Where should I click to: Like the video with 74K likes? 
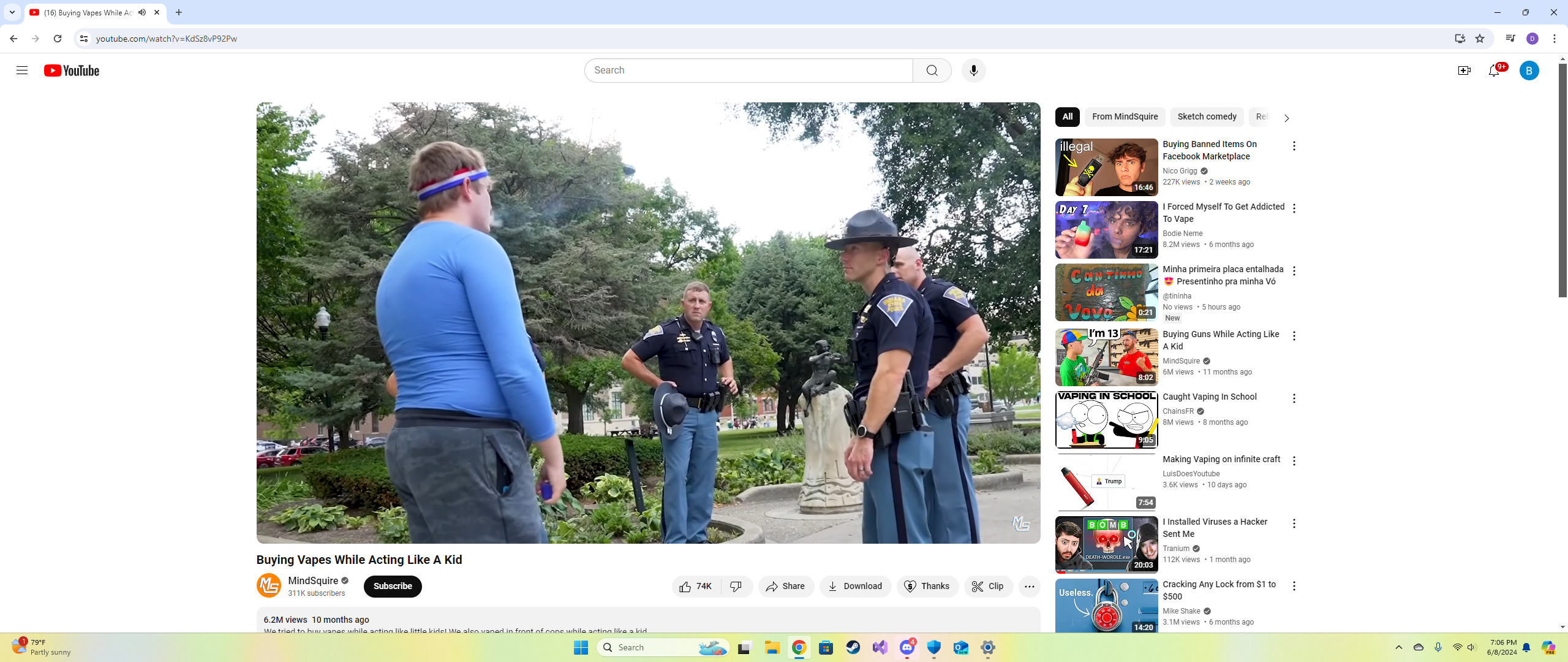[696, 587]
